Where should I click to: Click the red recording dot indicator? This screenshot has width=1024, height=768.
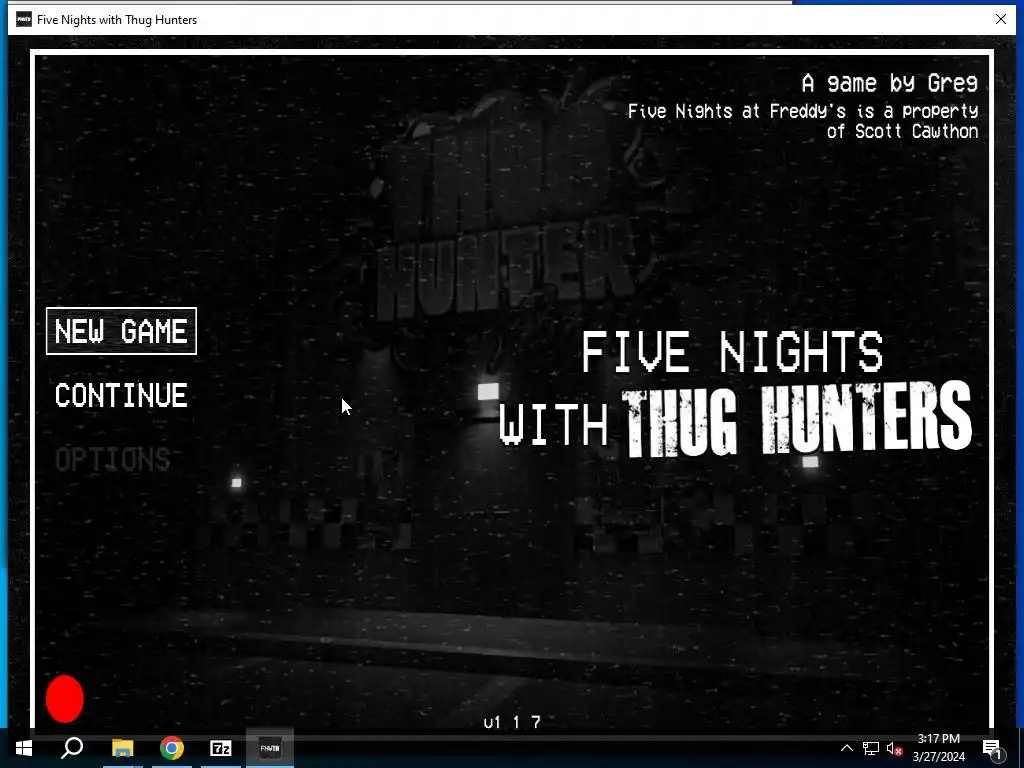[x=65, y=699]
